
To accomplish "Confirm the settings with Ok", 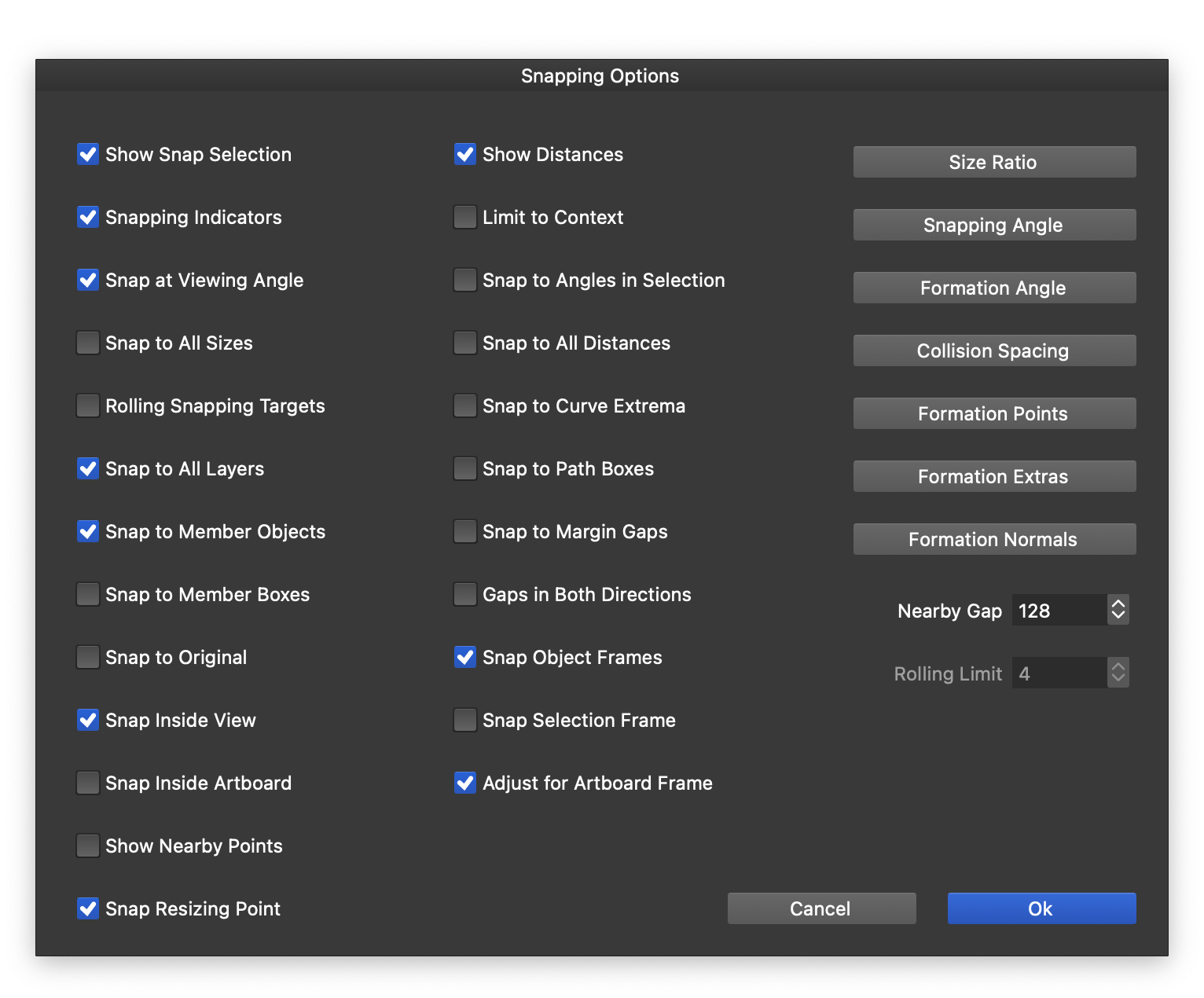I will (1041, 908).
